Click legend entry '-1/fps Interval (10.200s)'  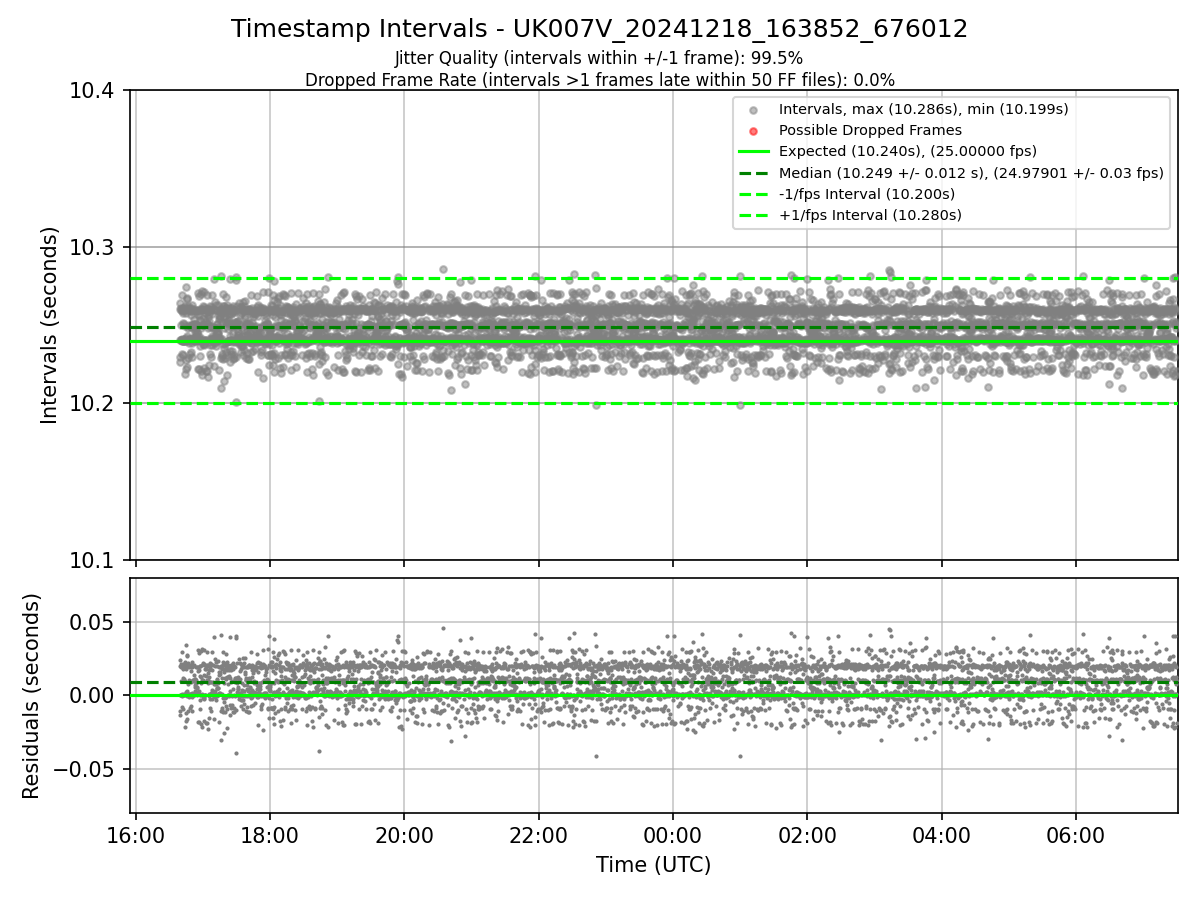coord(866,193)
